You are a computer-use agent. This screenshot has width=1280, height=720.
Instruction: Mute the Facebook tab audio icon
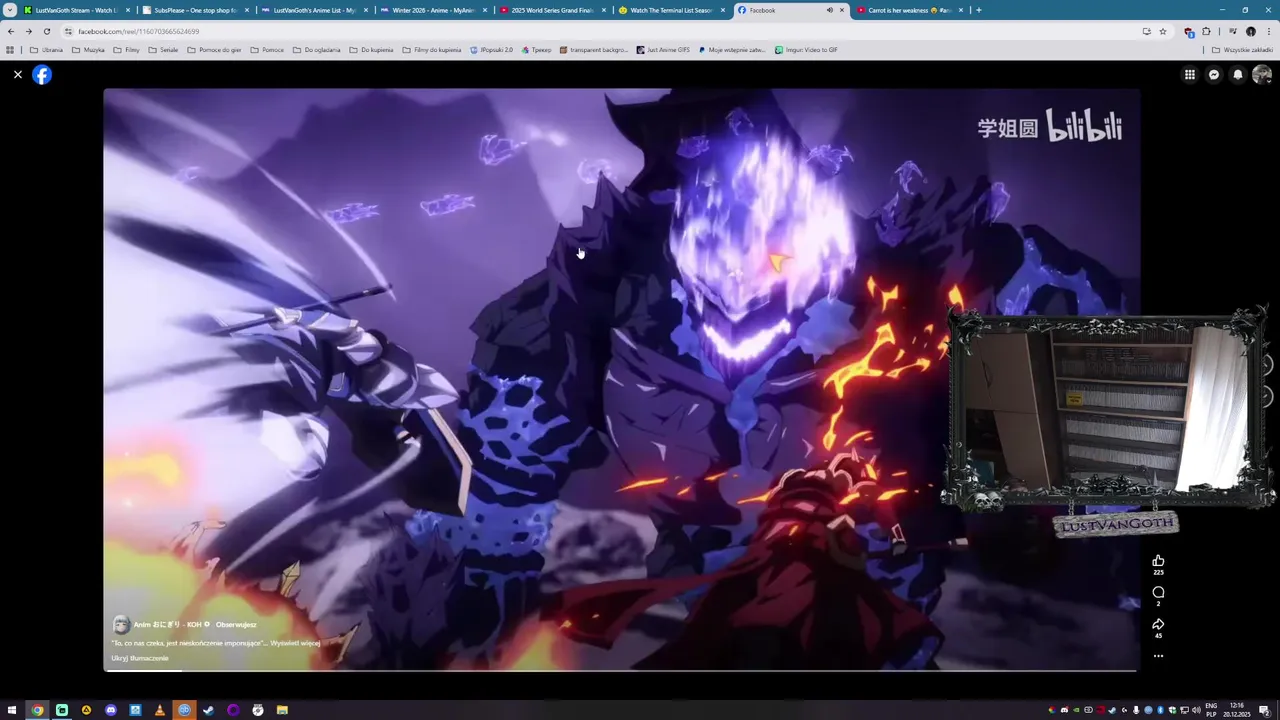point(829,10)
